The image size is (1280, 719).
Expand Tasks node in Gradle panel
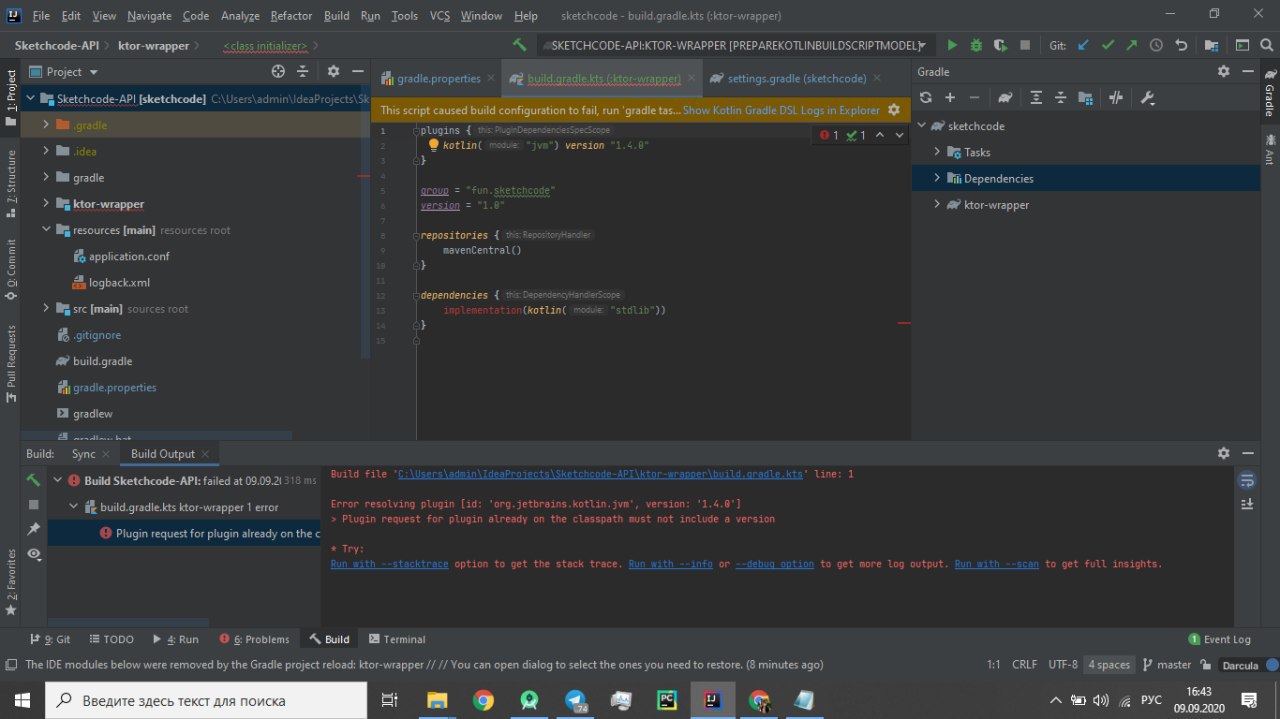click(x=937, y=152)
